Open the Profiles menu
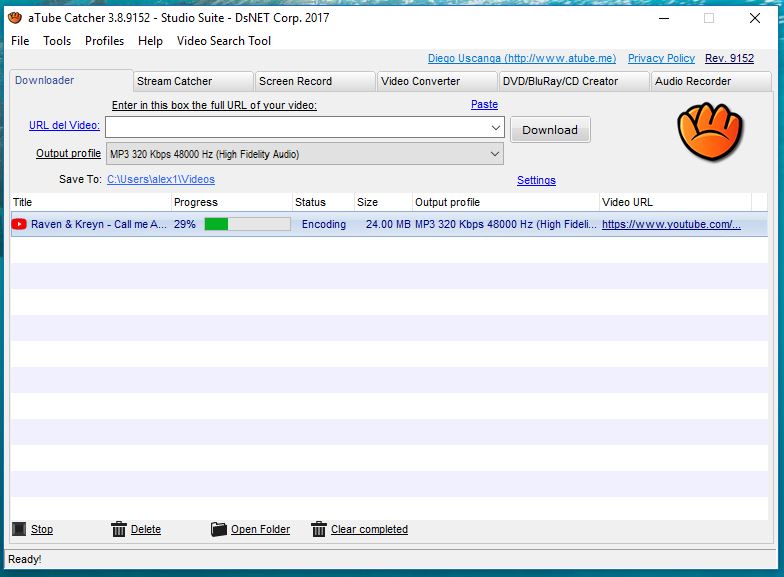This screenshot has width=784, height=577. (104, 41)
